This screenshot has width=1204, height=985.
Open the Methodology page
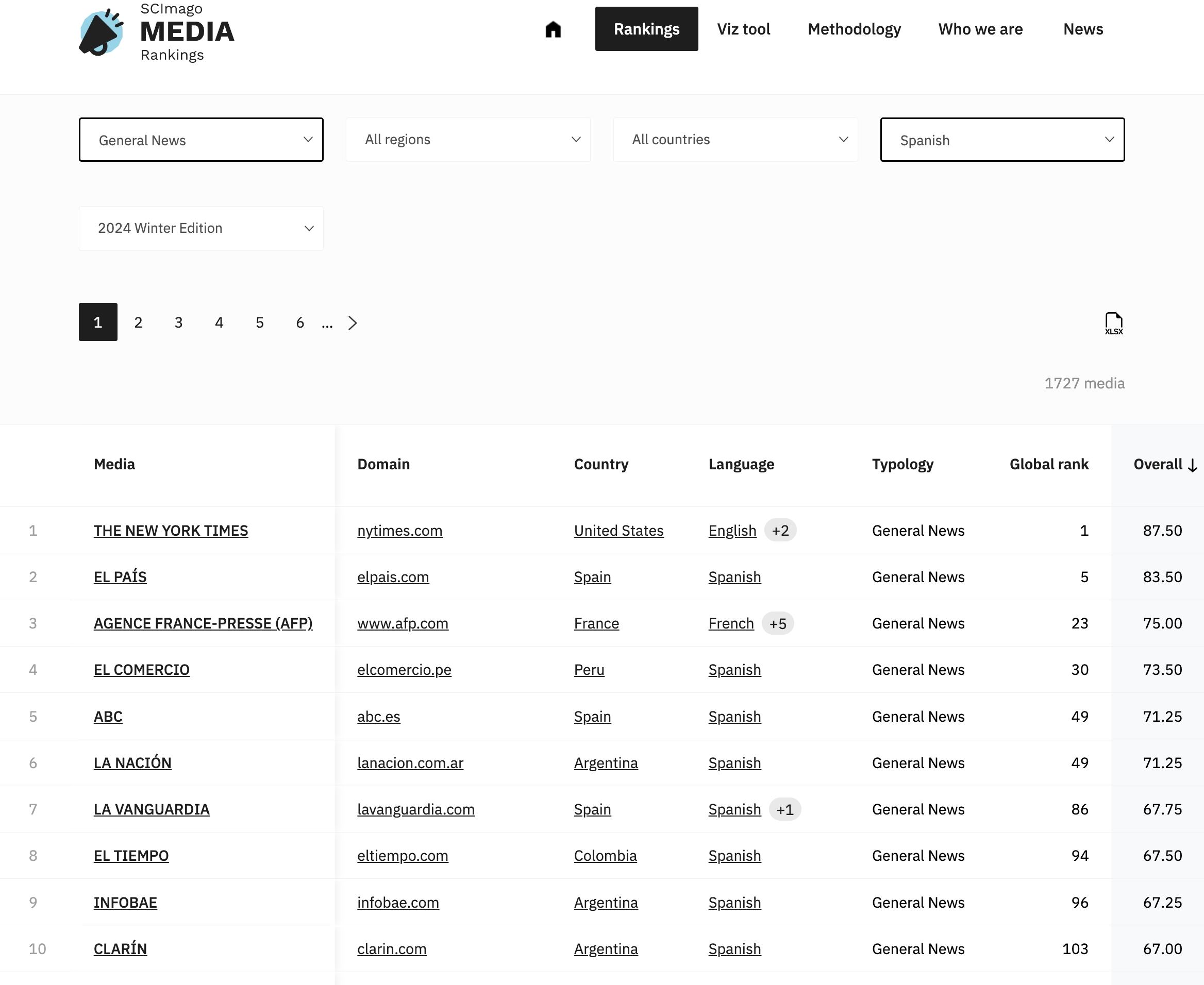click(854, 29)
